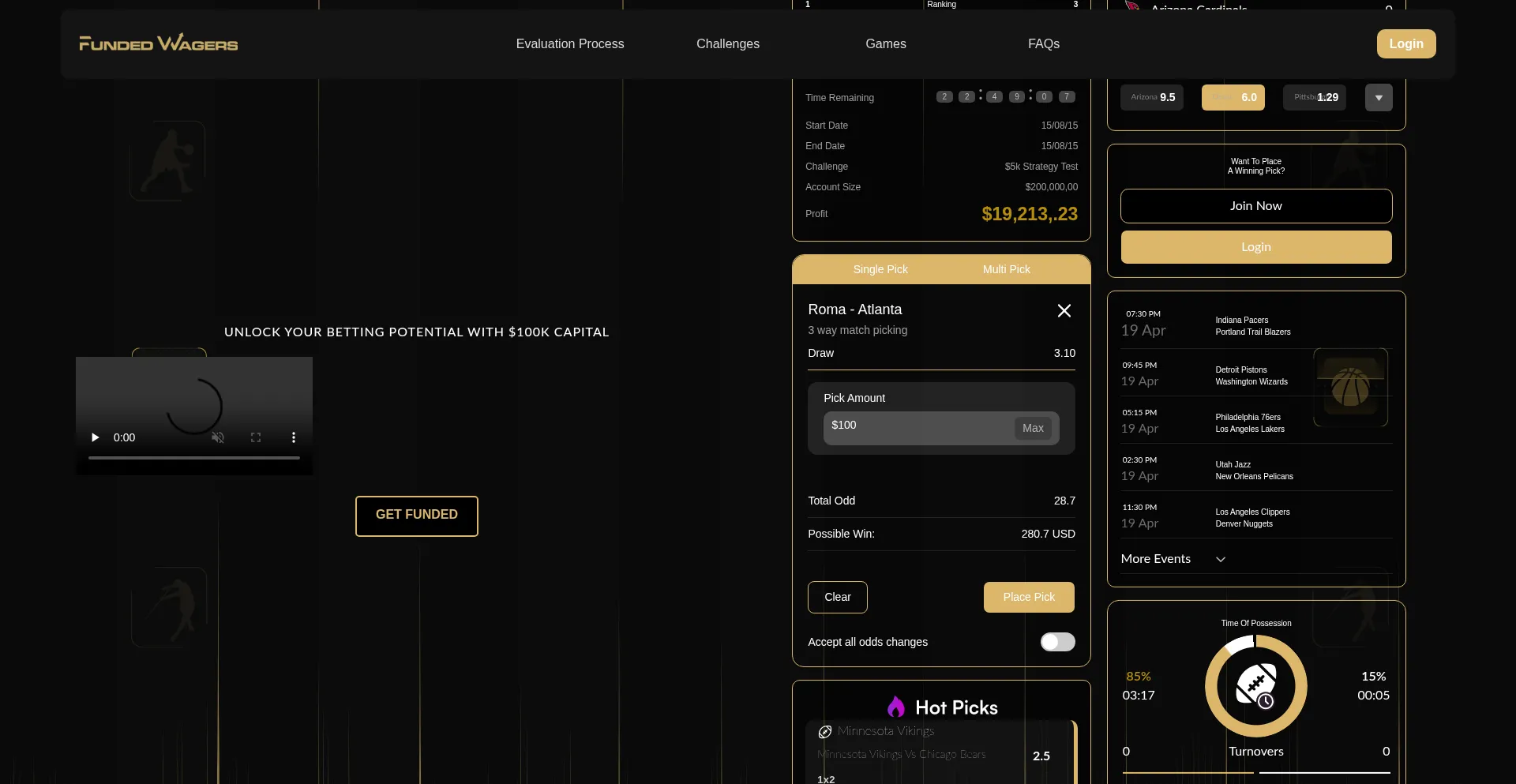The height and width of the screenshot is (784, 1516).
Task: Remove the Roma - Atlanta pick
Action: point(1064,310)
